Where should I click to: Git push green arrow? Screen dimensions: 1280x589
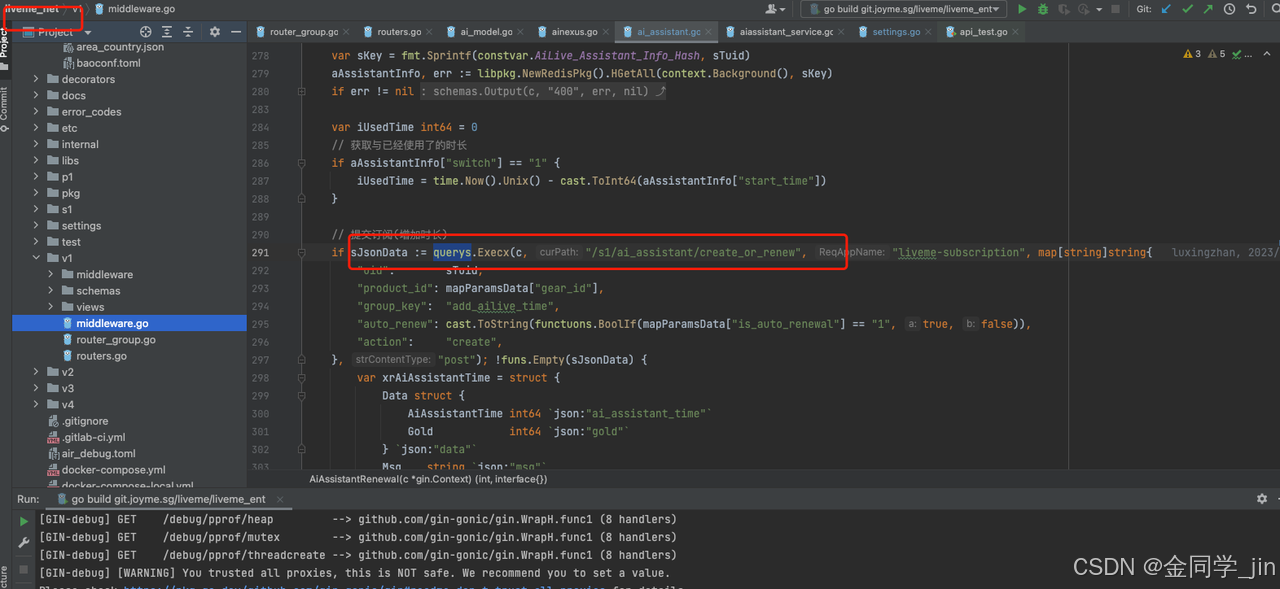click(1208, 9)
